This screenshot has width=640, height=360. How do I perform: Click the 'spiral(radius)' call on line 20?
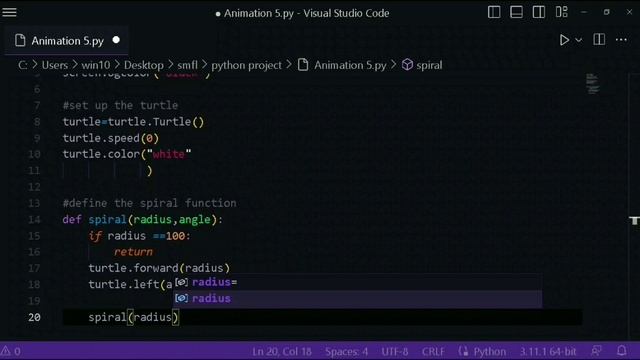point(133,317)
